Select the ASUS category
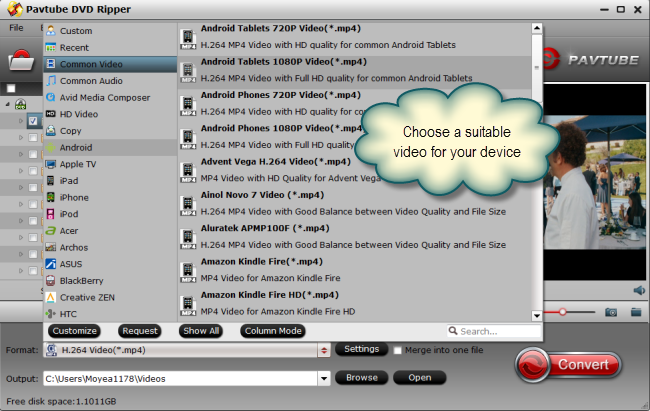 (110, 264)
